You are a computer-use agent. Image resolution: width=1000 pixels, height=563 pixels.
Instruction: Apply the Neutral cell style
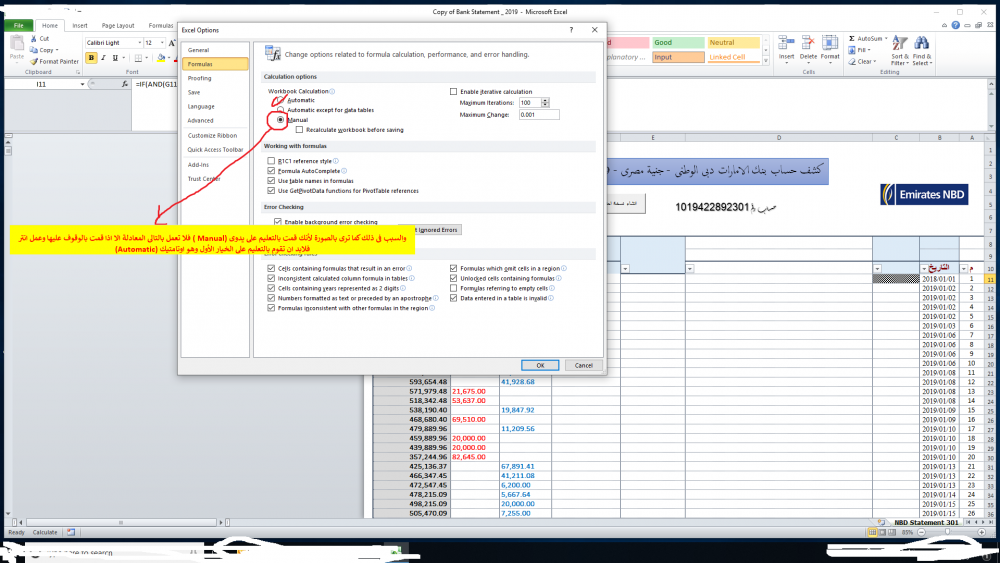click(x=733, y=42)
